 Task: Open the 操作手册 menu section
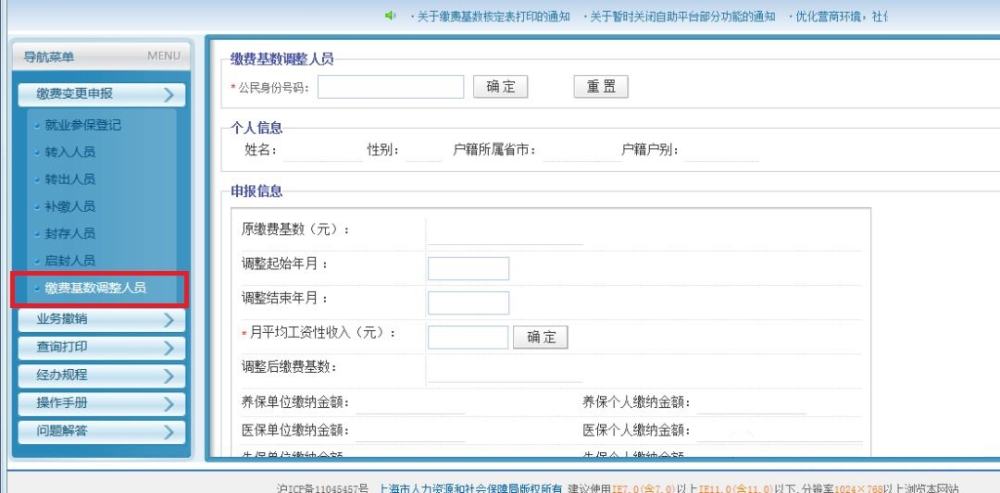coord(101,404)
